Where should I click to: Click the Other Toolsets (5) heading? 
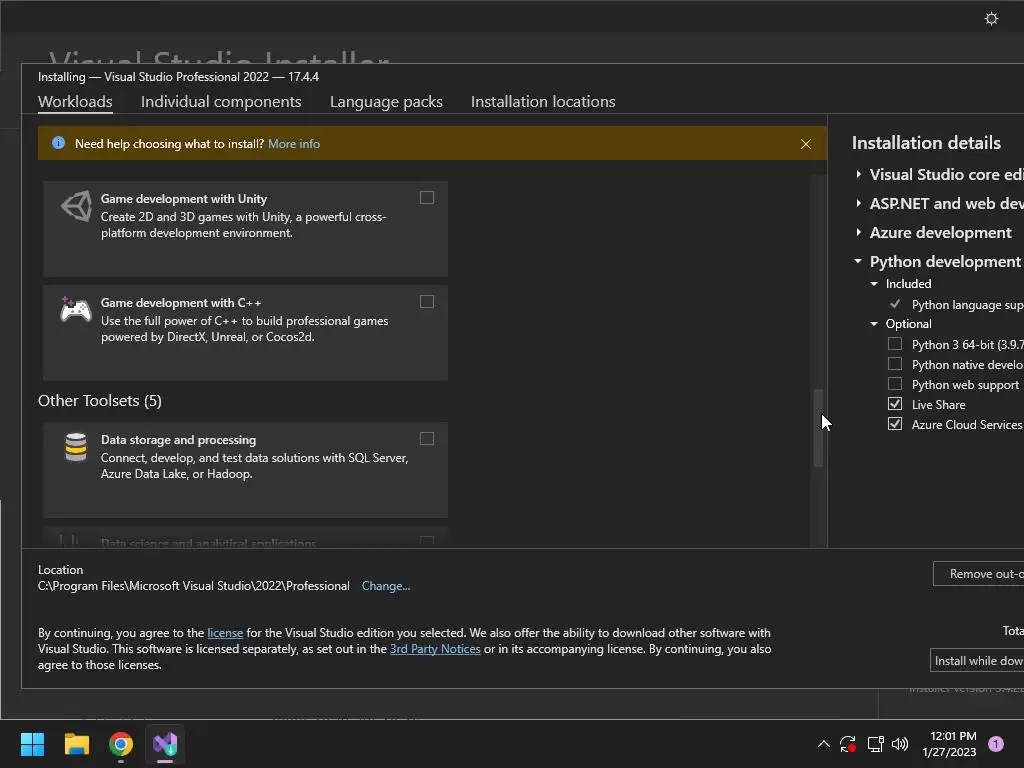(100, 400)
